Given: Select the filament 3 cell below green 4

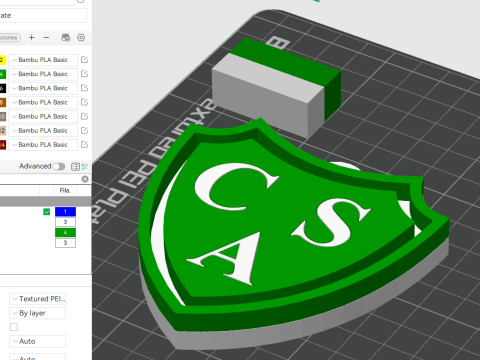Looking at the screenshot, I should click(65, 243).
